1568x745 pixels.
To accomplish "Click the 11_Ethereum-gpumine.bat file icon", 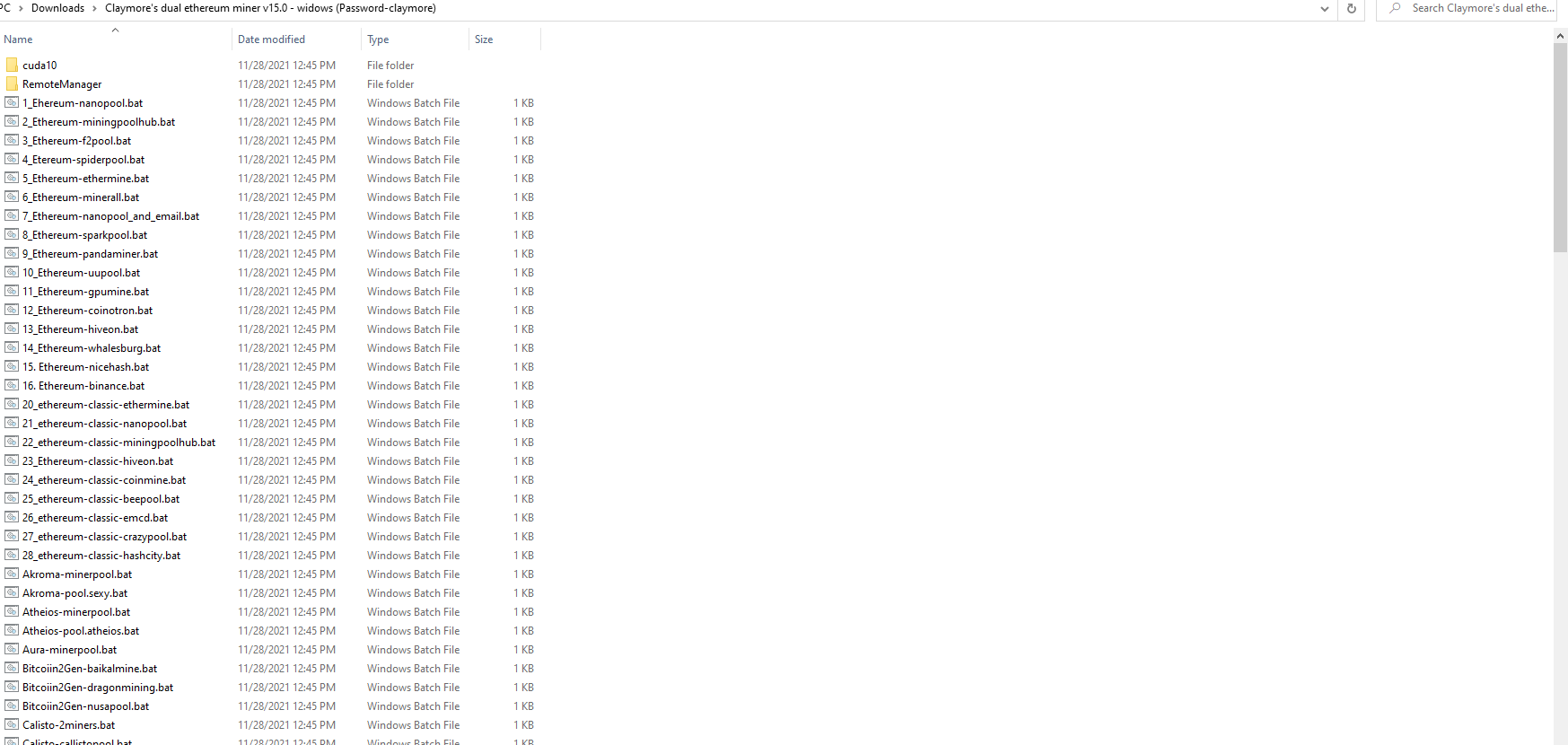I will (x=12, y=291).
